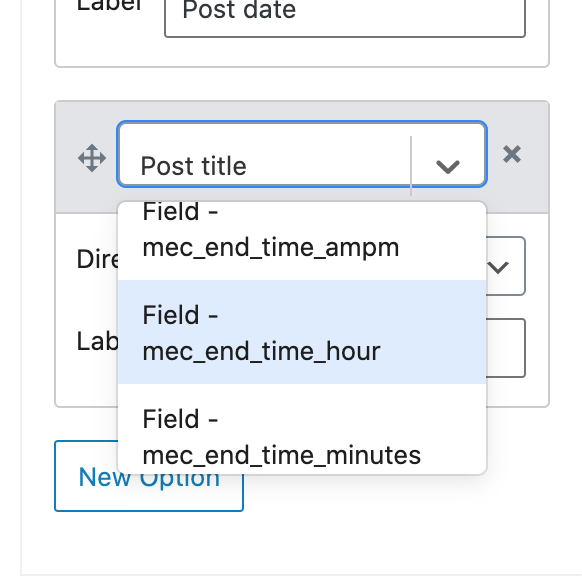Focus the Label field containing Post date
Viewport: 582px width, 576px height.
pos(345,15)
